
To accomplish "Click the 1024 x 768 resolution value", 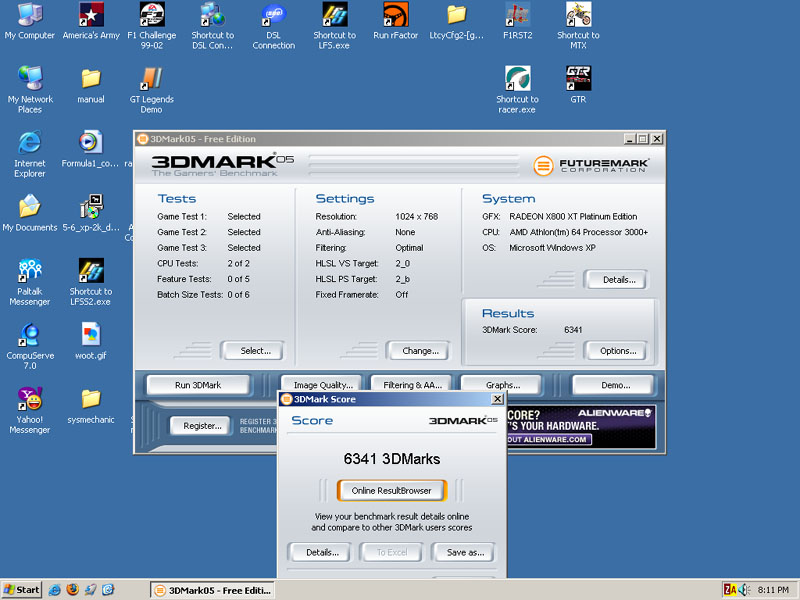I will point(416,216).
